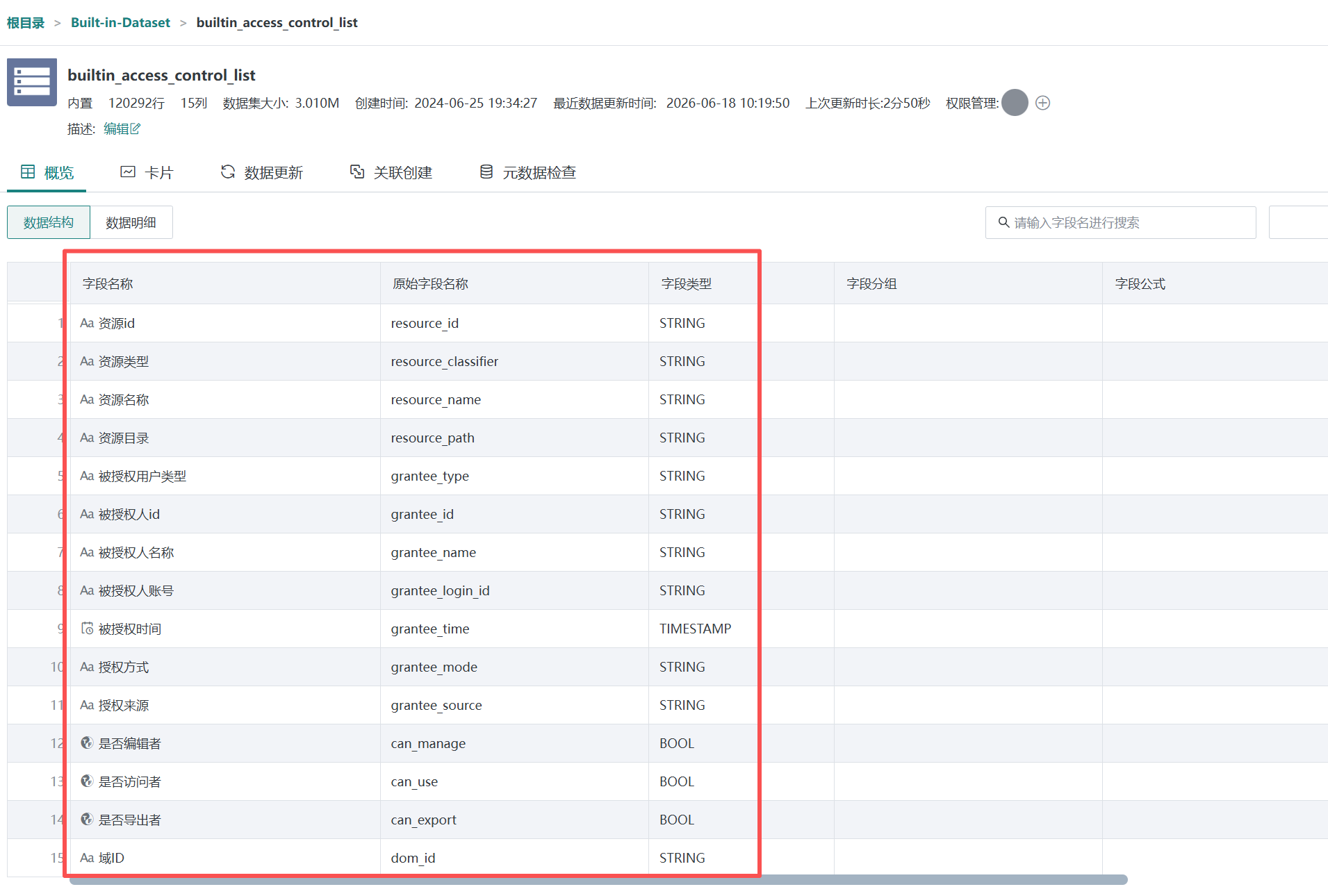This screenshot has height=896, width=1328.
Task: Click the string type icon for 授权方式
Action: 87,667
